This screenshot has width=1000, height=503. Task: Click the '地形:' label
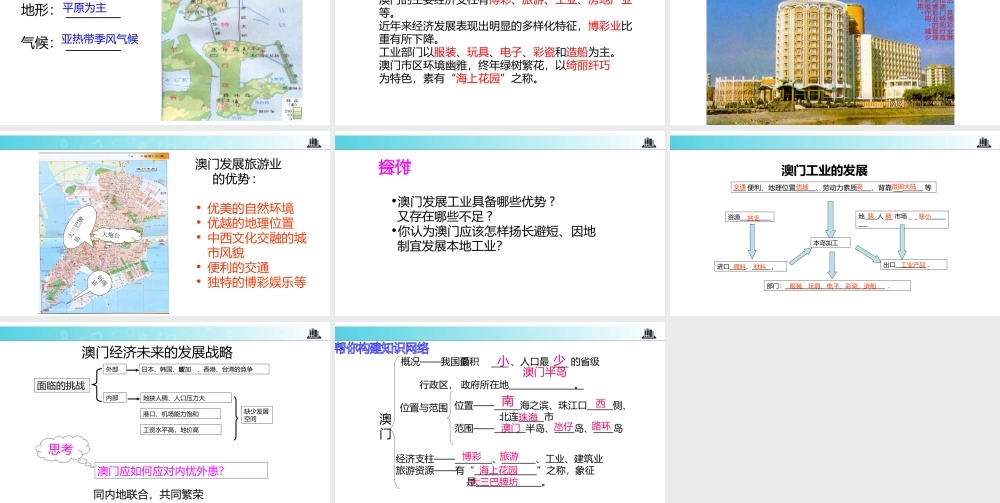tap(38, 10)
